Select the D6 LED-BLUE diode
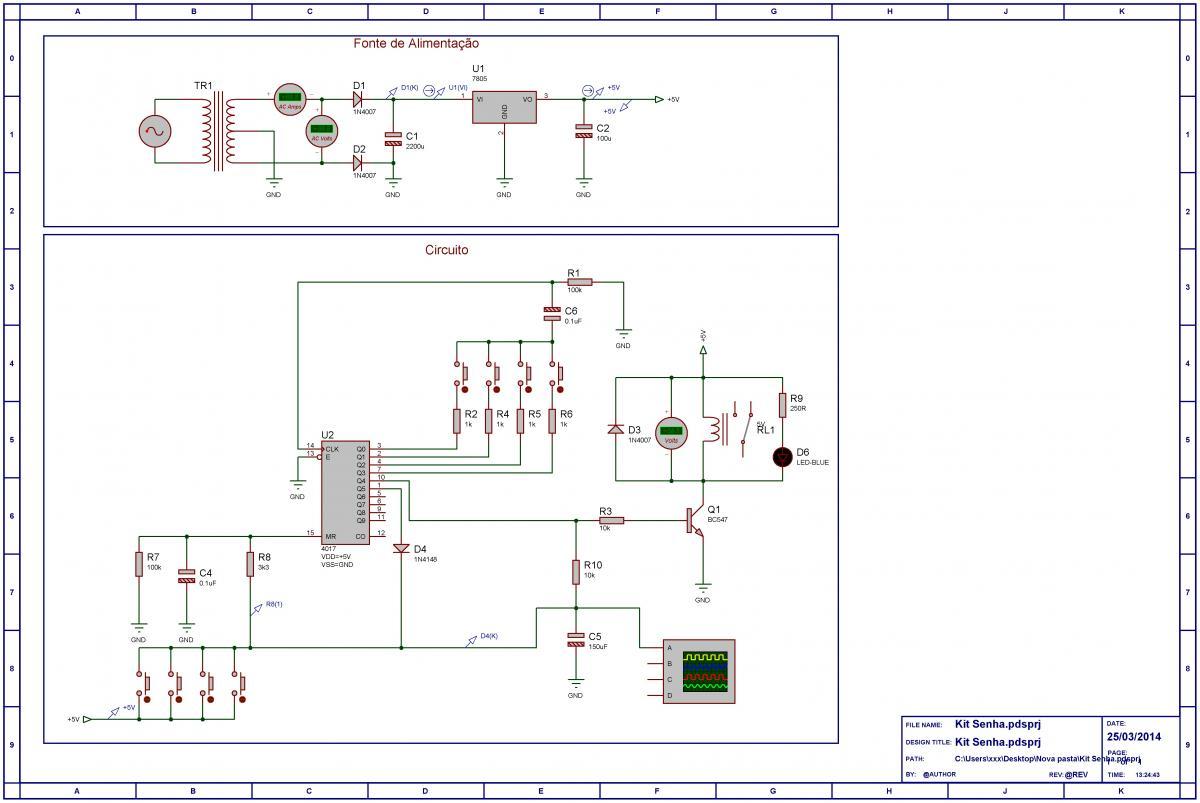 pos(783,456)
